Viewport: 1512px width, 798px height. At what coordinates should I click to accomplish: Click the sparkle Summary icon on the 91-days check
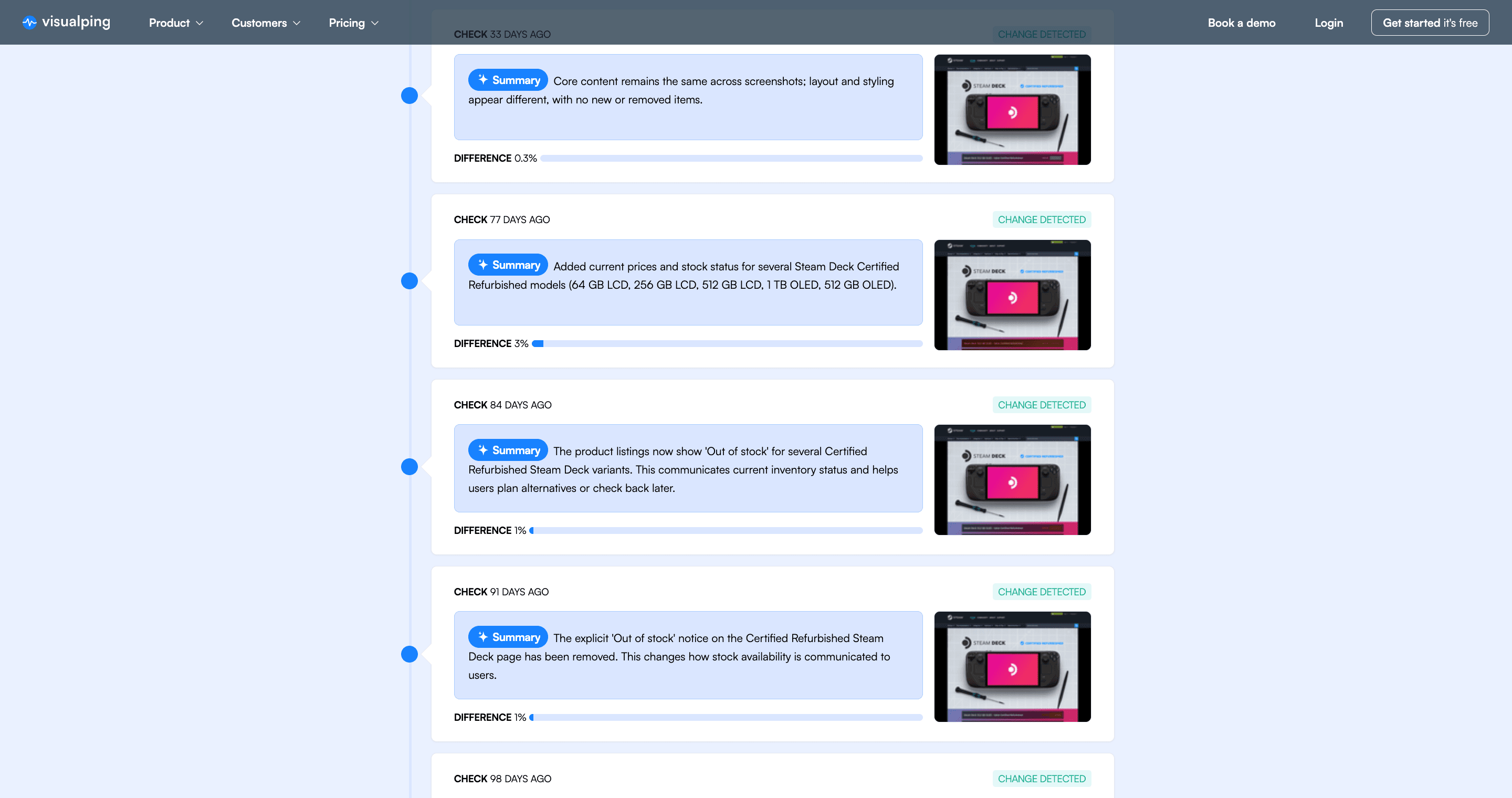pyautogui.click(x=484, y=636)
